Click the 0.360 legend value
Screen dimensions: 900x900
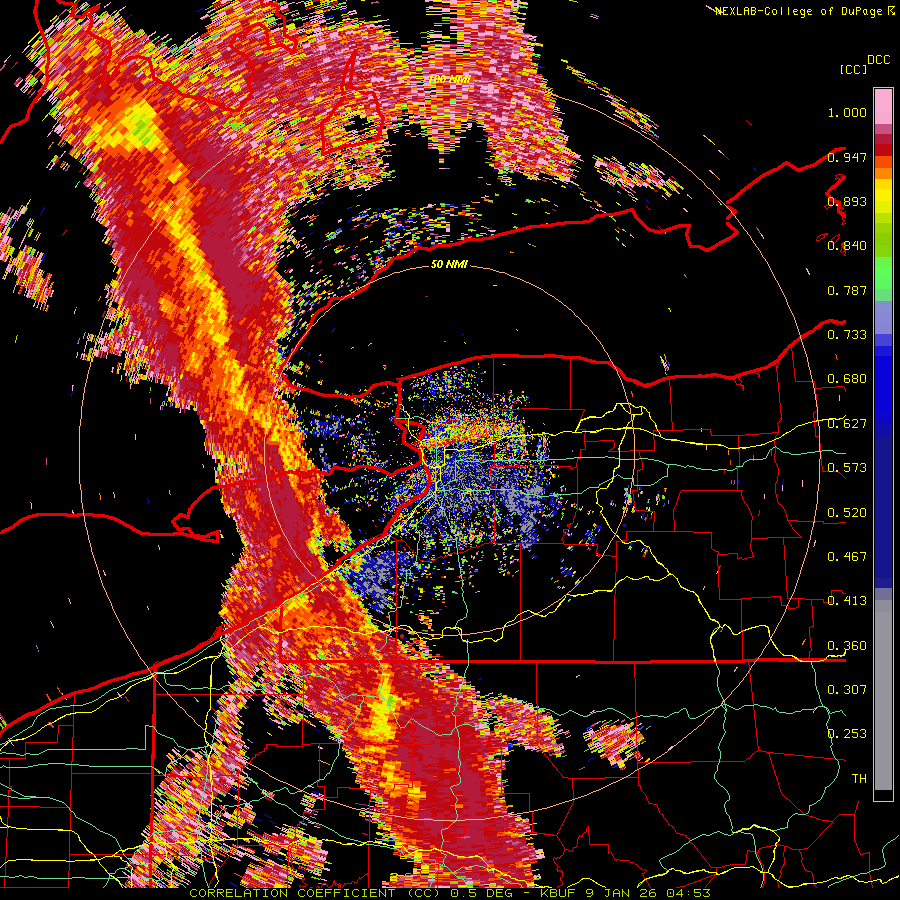point(847,646)
